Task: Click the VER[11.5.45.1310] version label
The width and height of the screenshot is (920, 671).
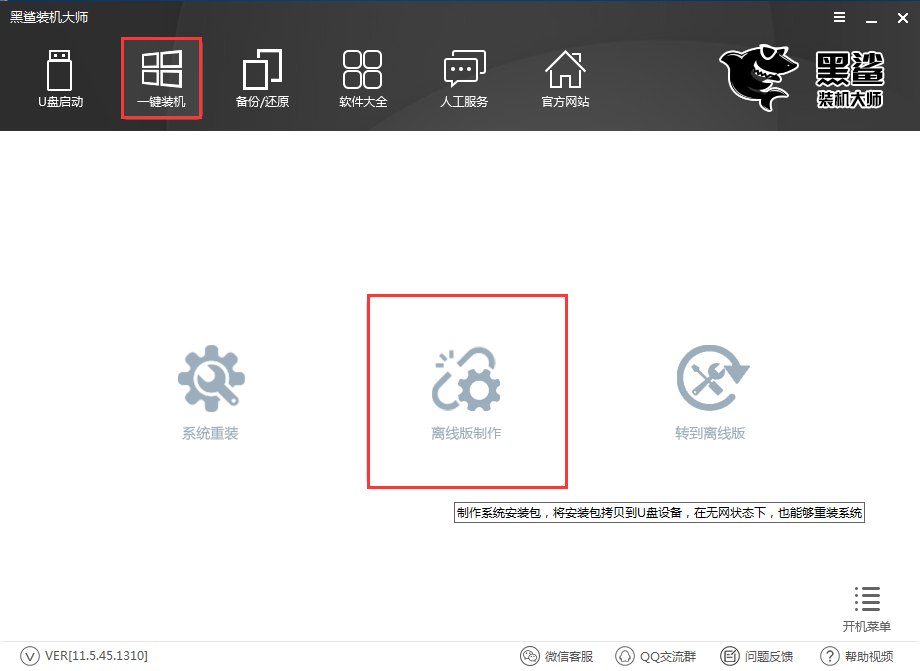Action: pos(96,656)
